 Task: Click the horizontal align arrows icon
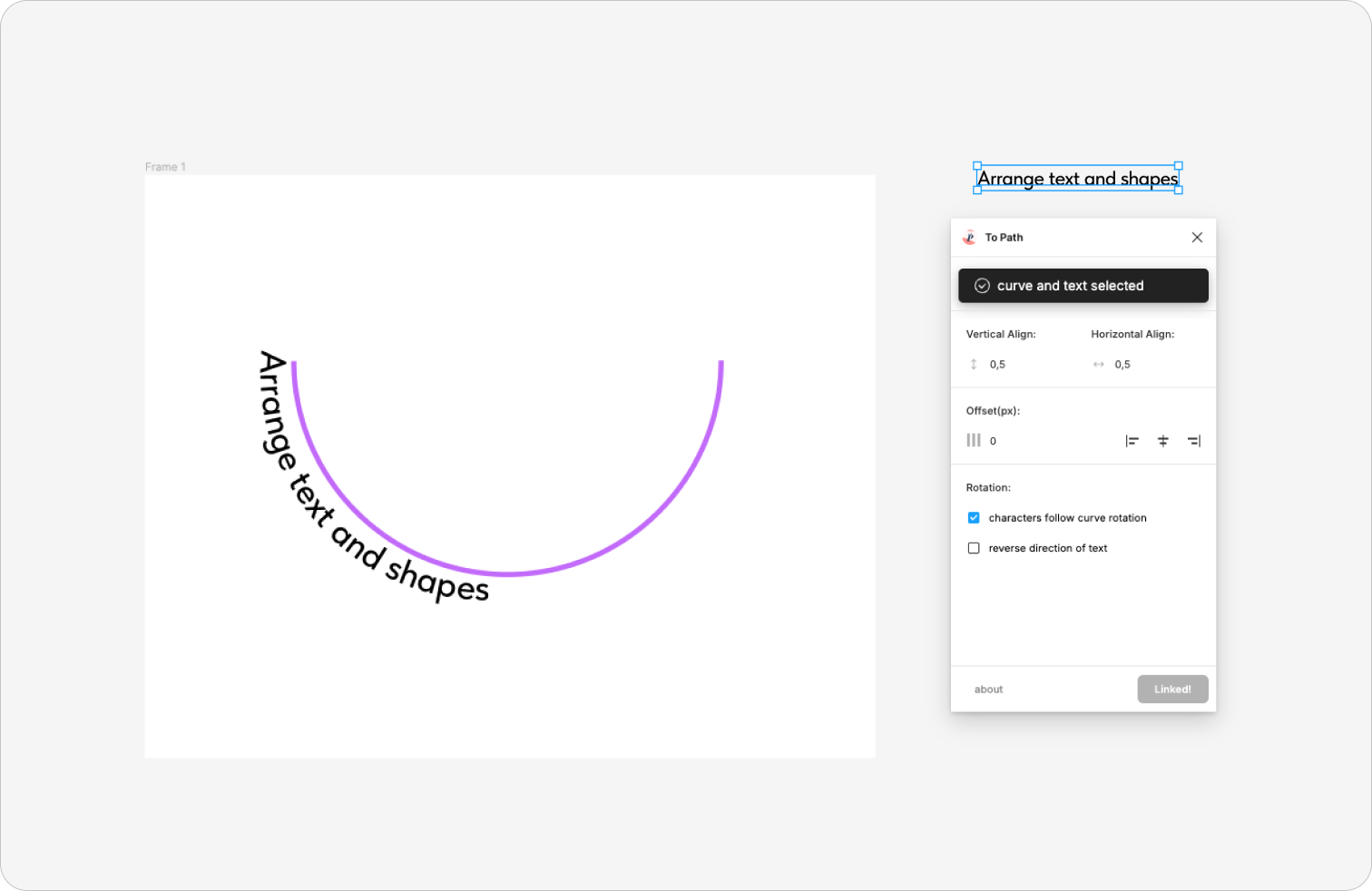[x=1097, y=364]
